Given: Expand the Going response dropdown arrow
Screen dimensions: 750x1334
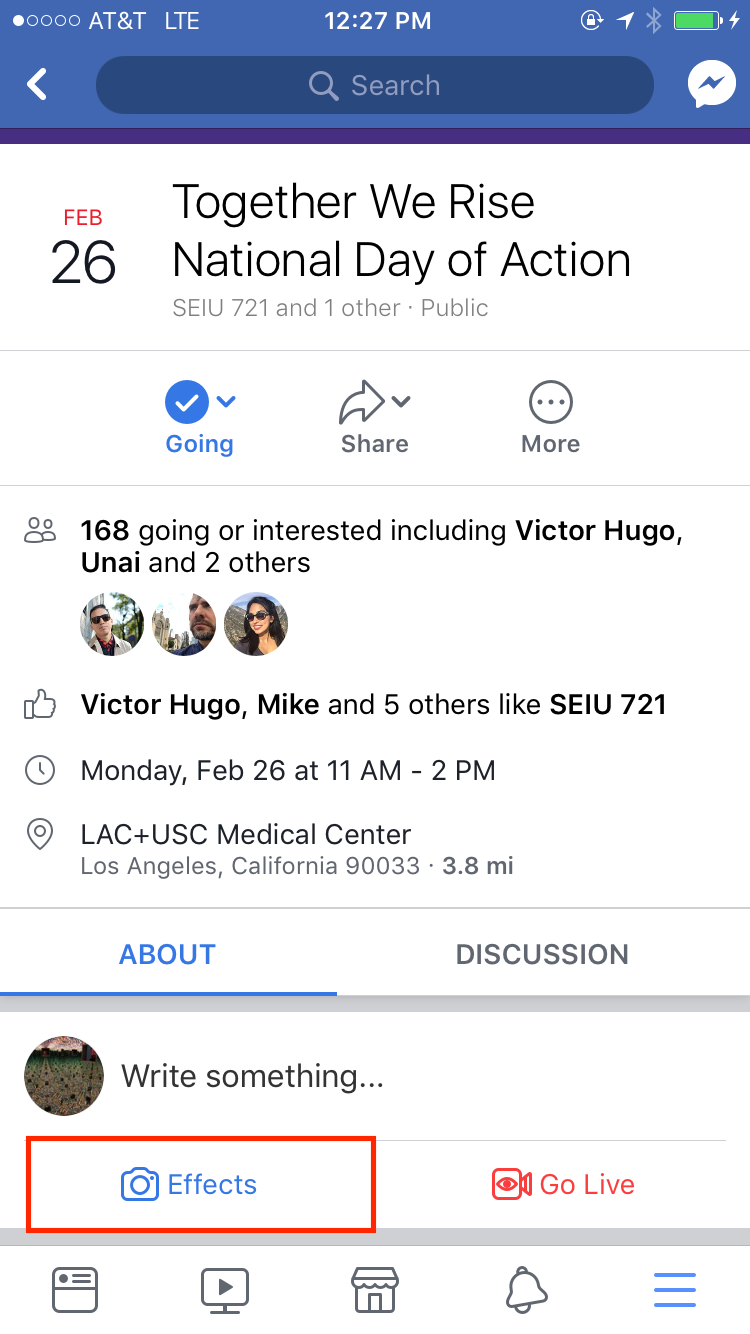Looking at the screenshot, I should pyautogui.click(x=227, y=402).
